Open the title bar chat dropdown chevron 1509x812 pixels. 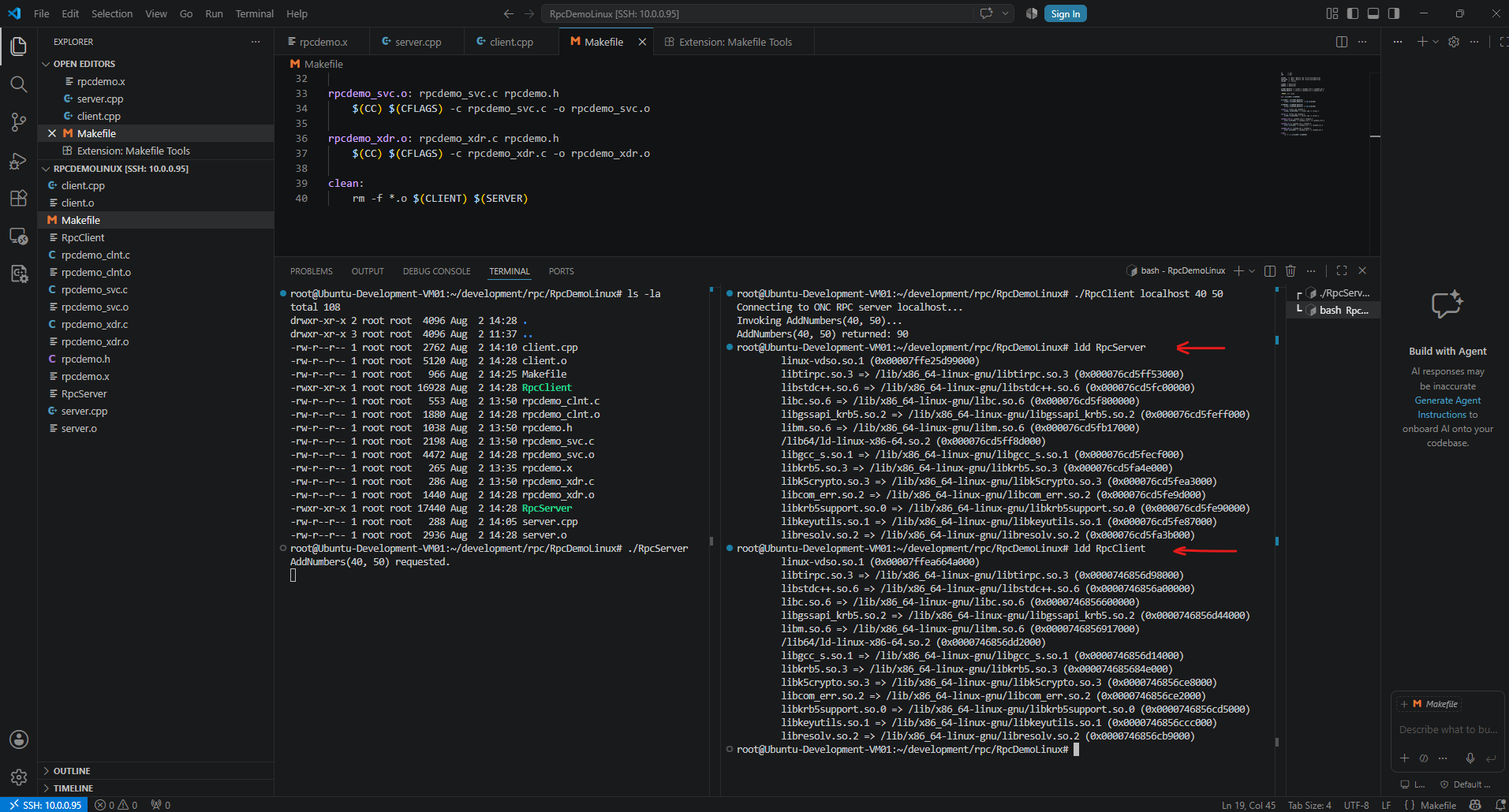coord(1005,13)
